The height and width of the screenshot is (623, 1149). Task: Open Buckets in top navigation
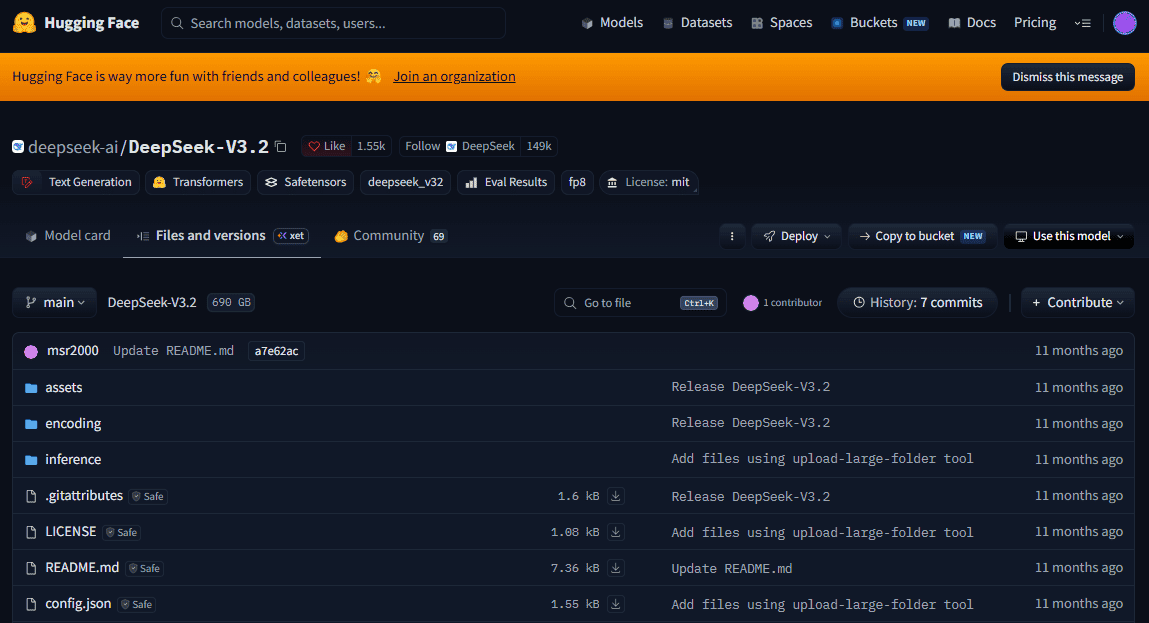(879, 23)
